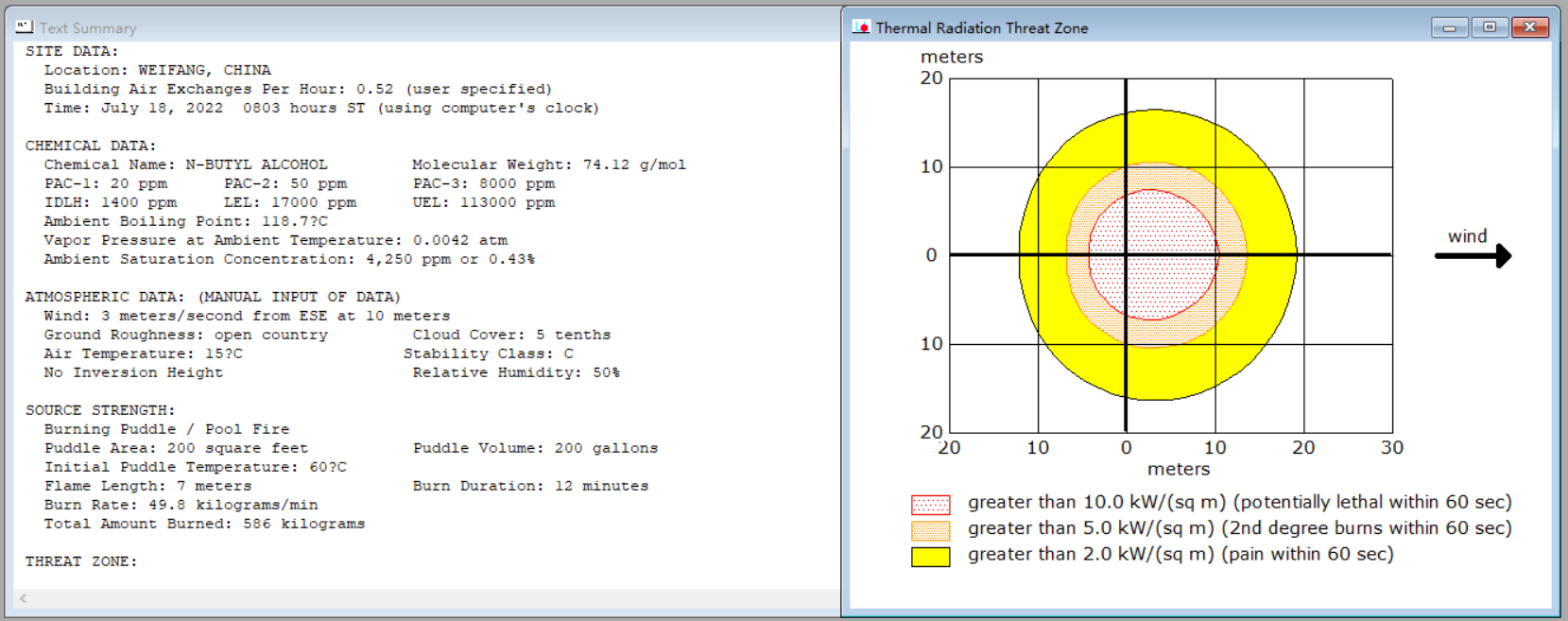Click the "Air Temperature: 15" text

click(x=143, y=354)
